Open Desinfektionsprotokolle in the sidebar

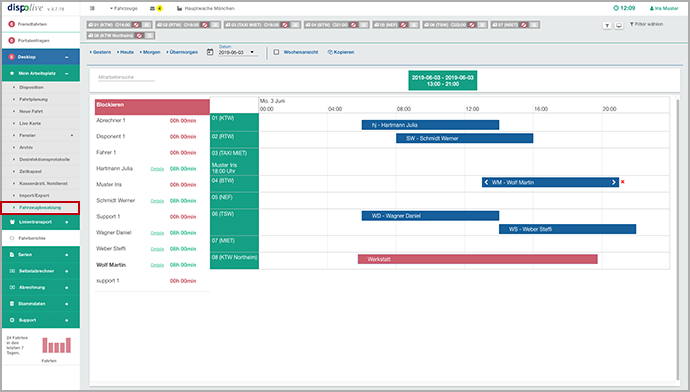coord(44,159)
